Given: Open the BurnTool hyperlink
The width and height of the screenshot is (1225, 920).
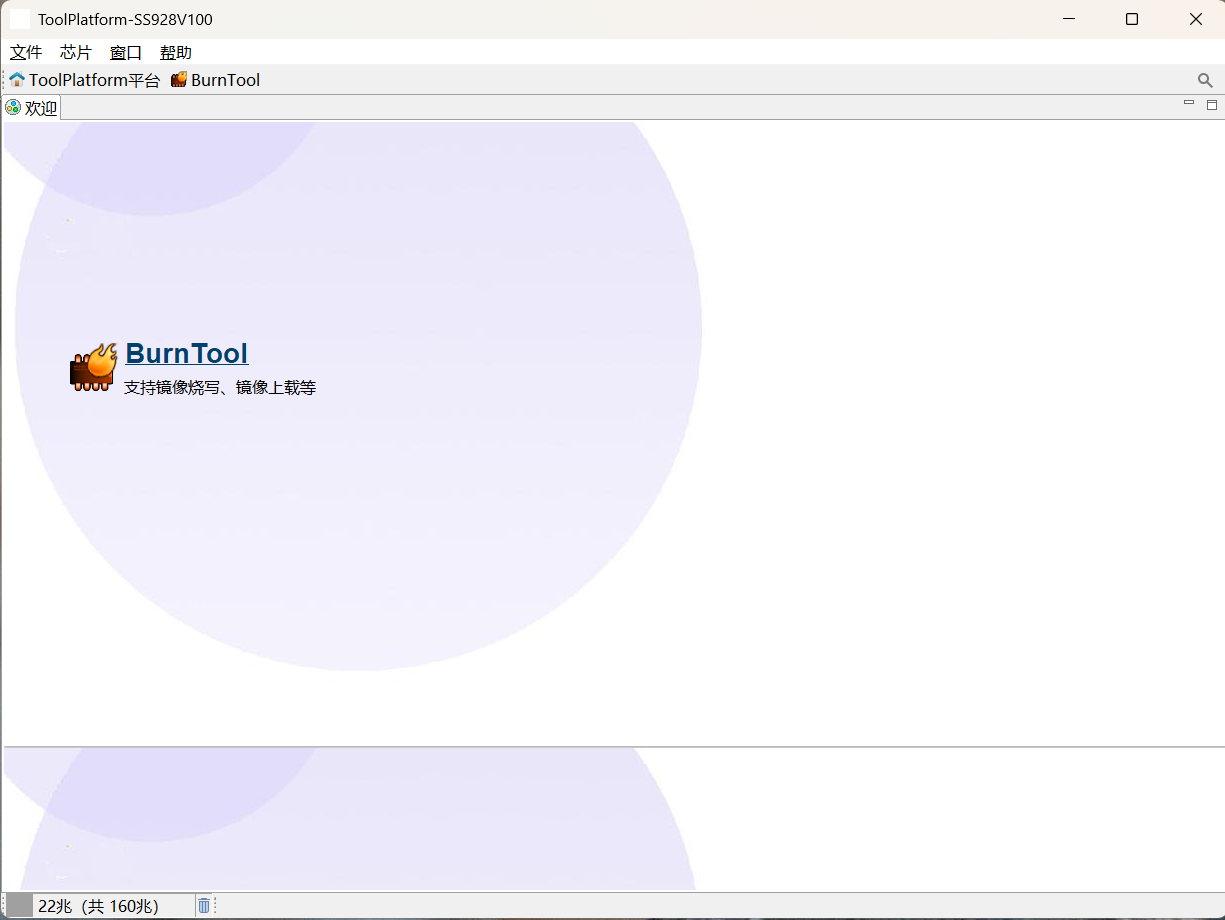Looking at the screenshot, I should [187, 353].
